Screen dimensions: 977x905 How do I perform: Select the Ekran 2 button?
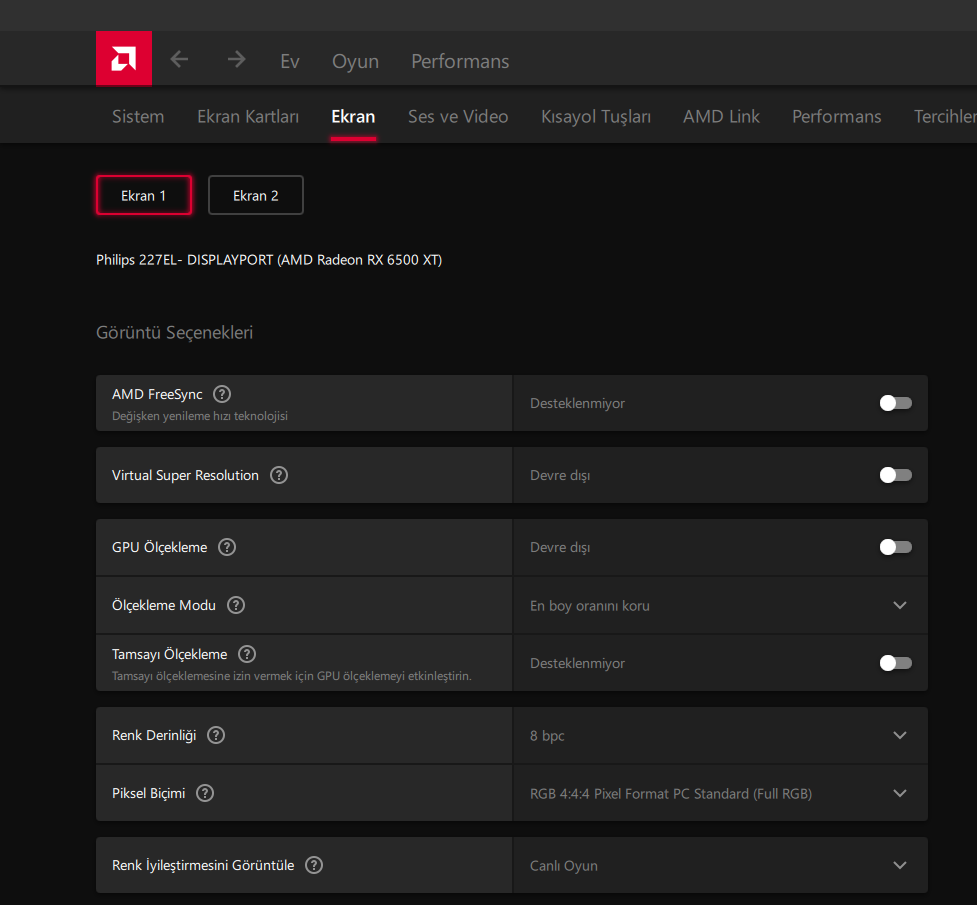255,196
